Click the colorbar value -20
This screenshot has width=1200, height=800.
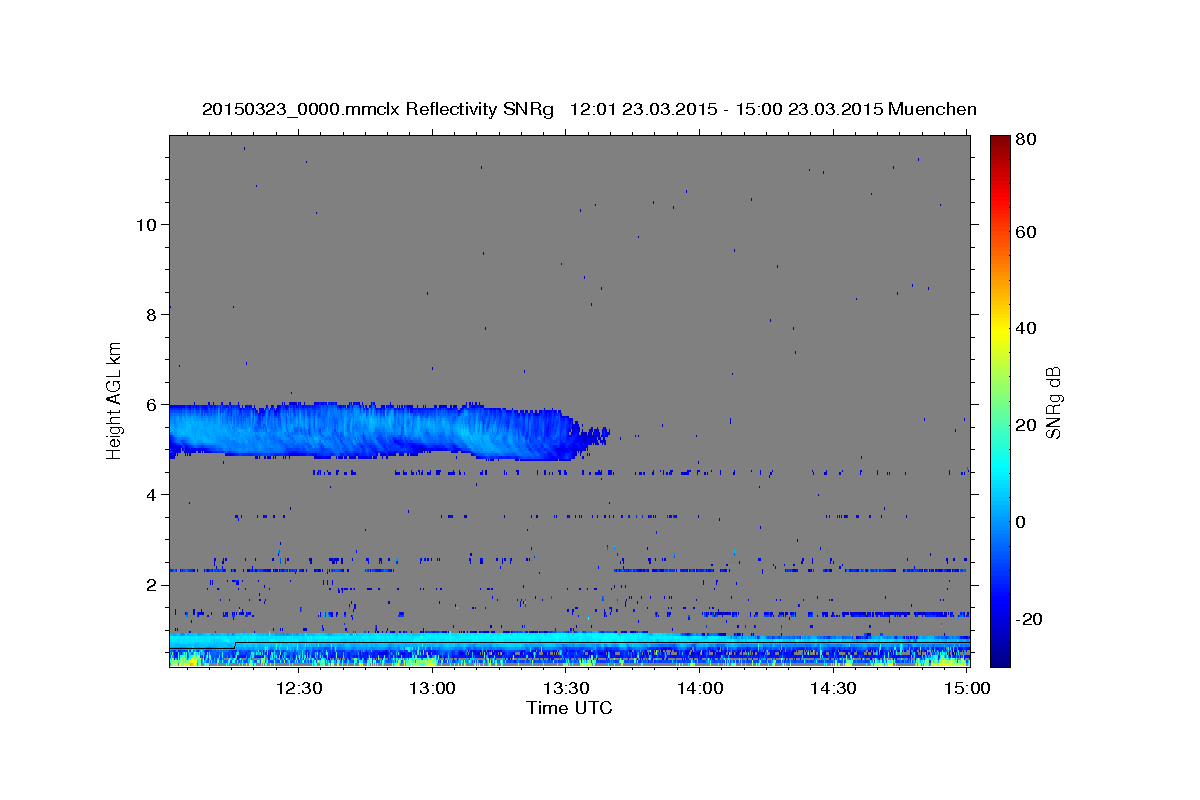[x=1028, y=619]
